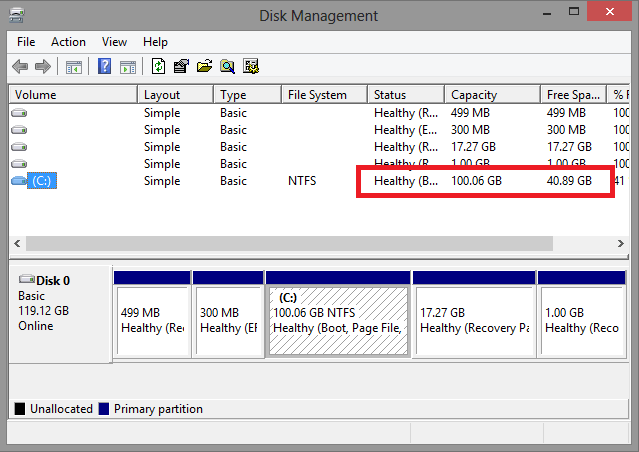Open the File menu
This screenshot has height=452, width=639.
pyautogui.click(x=26, y=42)
